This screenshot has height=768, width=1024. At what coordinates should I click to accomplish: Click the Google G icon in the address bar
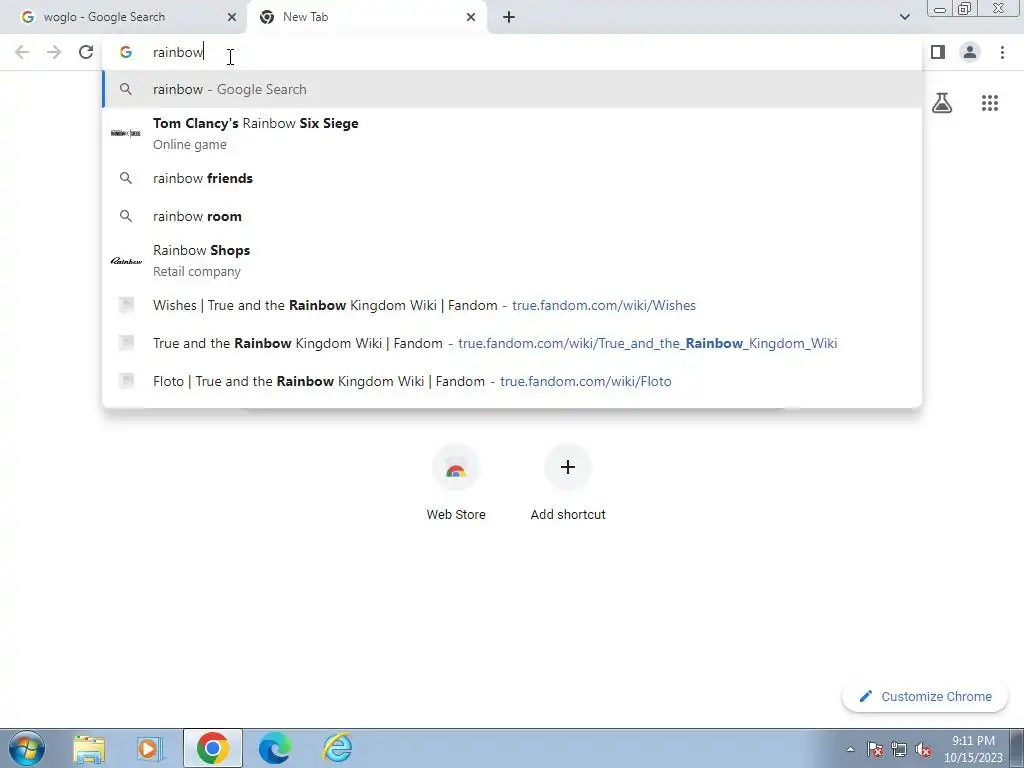126,52
